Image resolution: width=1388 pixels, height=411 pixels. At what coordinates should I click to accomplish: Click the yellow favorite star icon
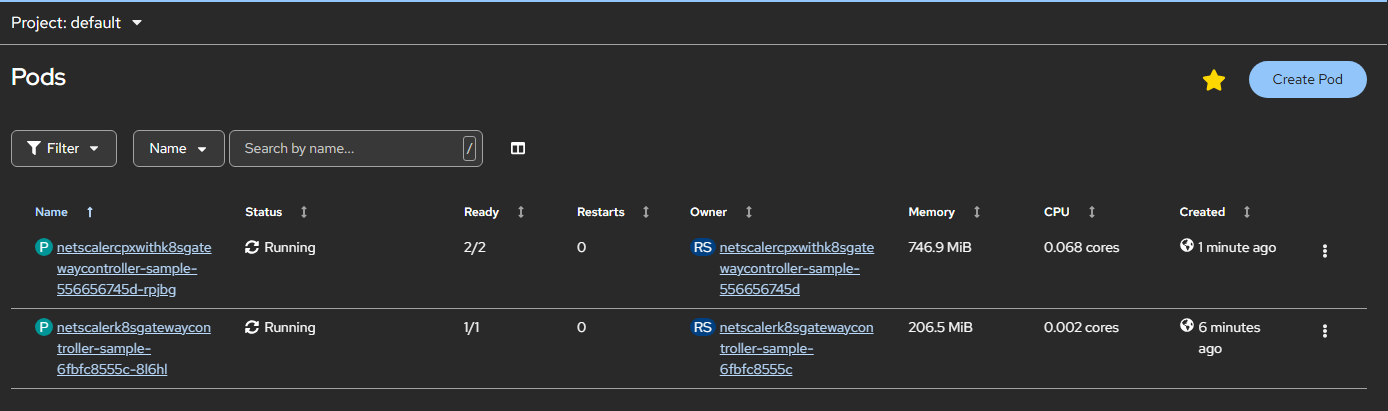tap(1213, 80)
